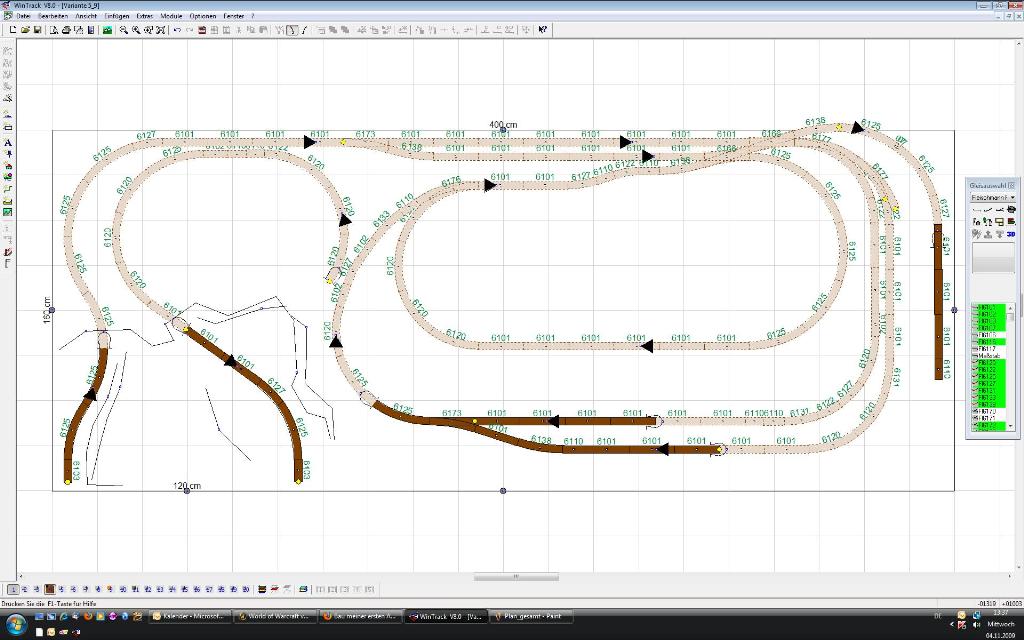Click the brown track icon right of layer 20
This screenshot has width=1024, height=640.
click(x=263, y=589)
